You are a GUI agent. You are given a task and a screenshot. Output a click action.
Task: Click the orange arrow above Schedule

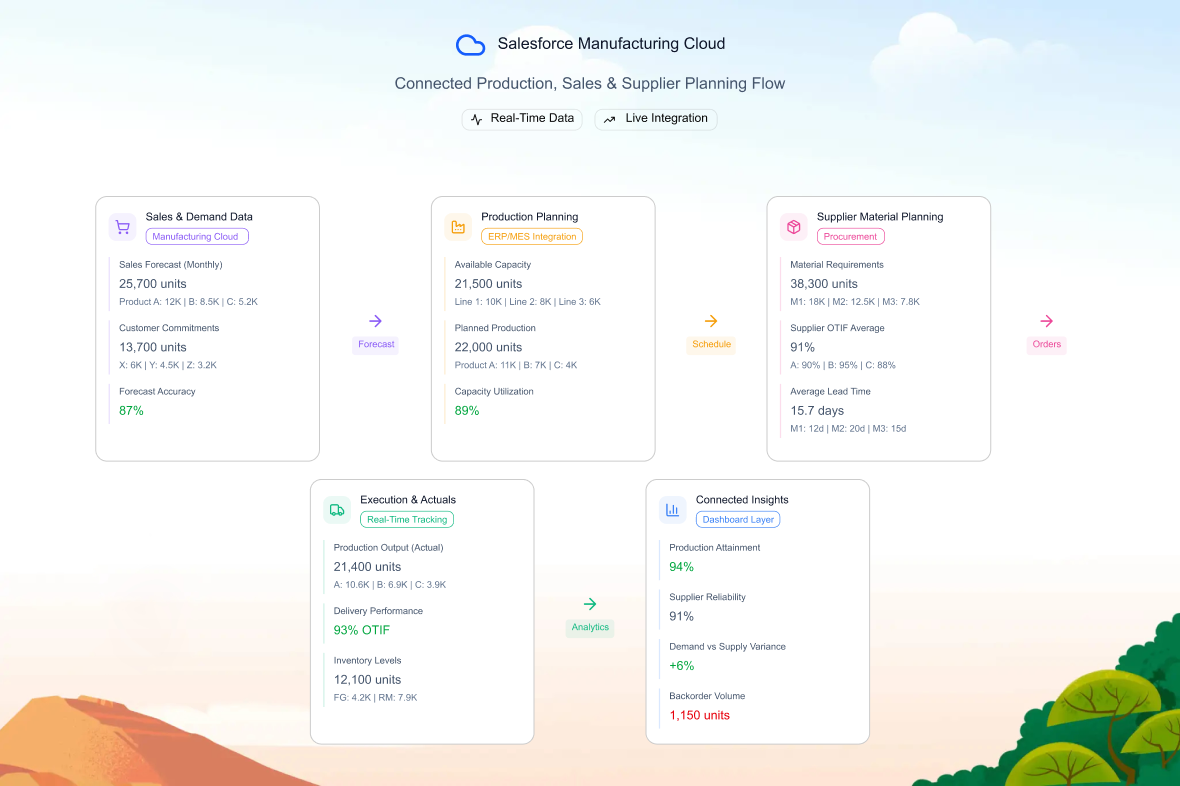coord(711,321)
